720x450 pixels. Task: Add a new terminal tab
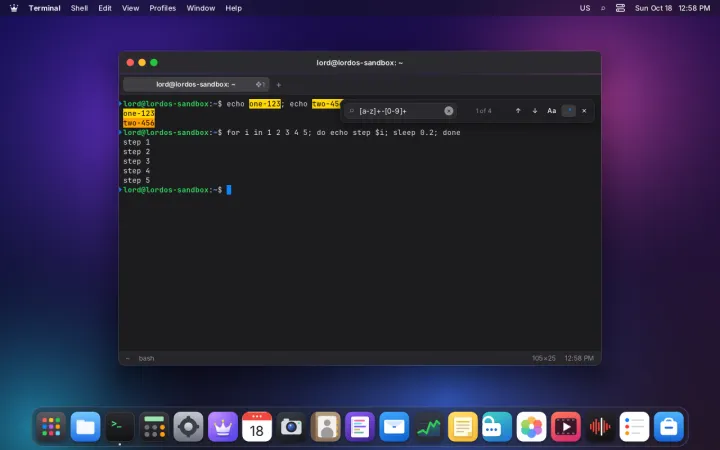278,84
